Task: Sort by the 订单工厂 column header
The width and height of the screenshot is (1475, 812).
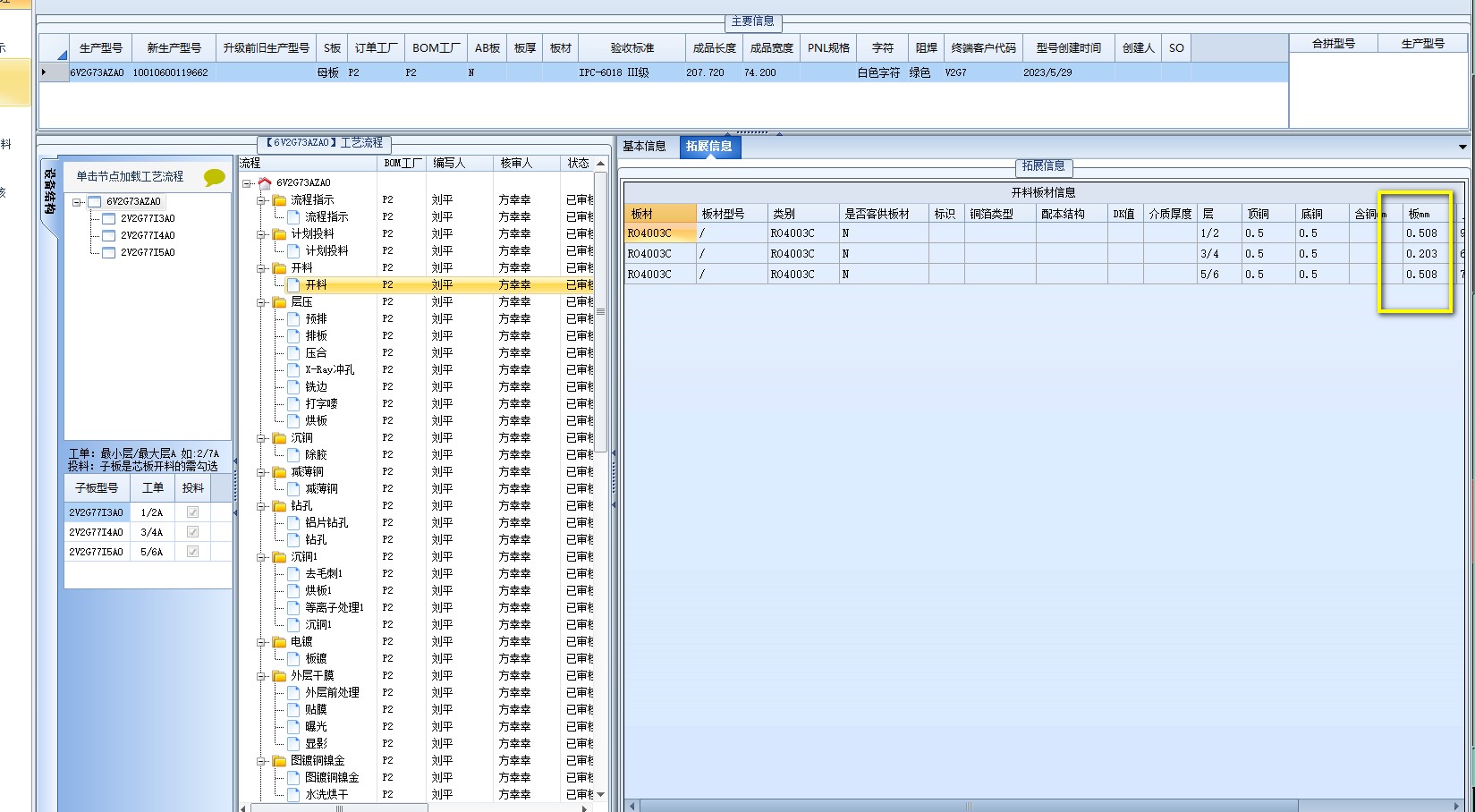Action: point(376,48)
